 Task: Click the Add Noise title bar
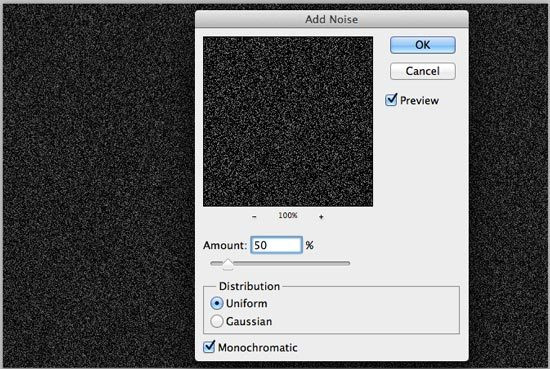click(332, 19)
